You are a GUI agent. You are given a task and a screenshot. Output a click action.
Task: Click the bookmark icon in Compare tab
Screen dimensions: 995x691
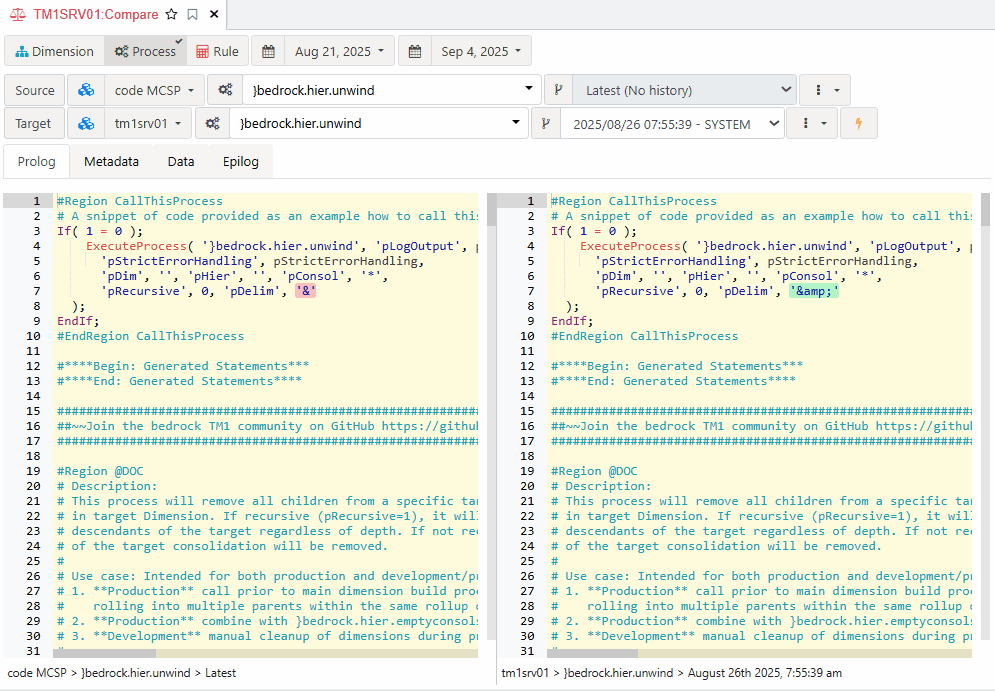192,15
